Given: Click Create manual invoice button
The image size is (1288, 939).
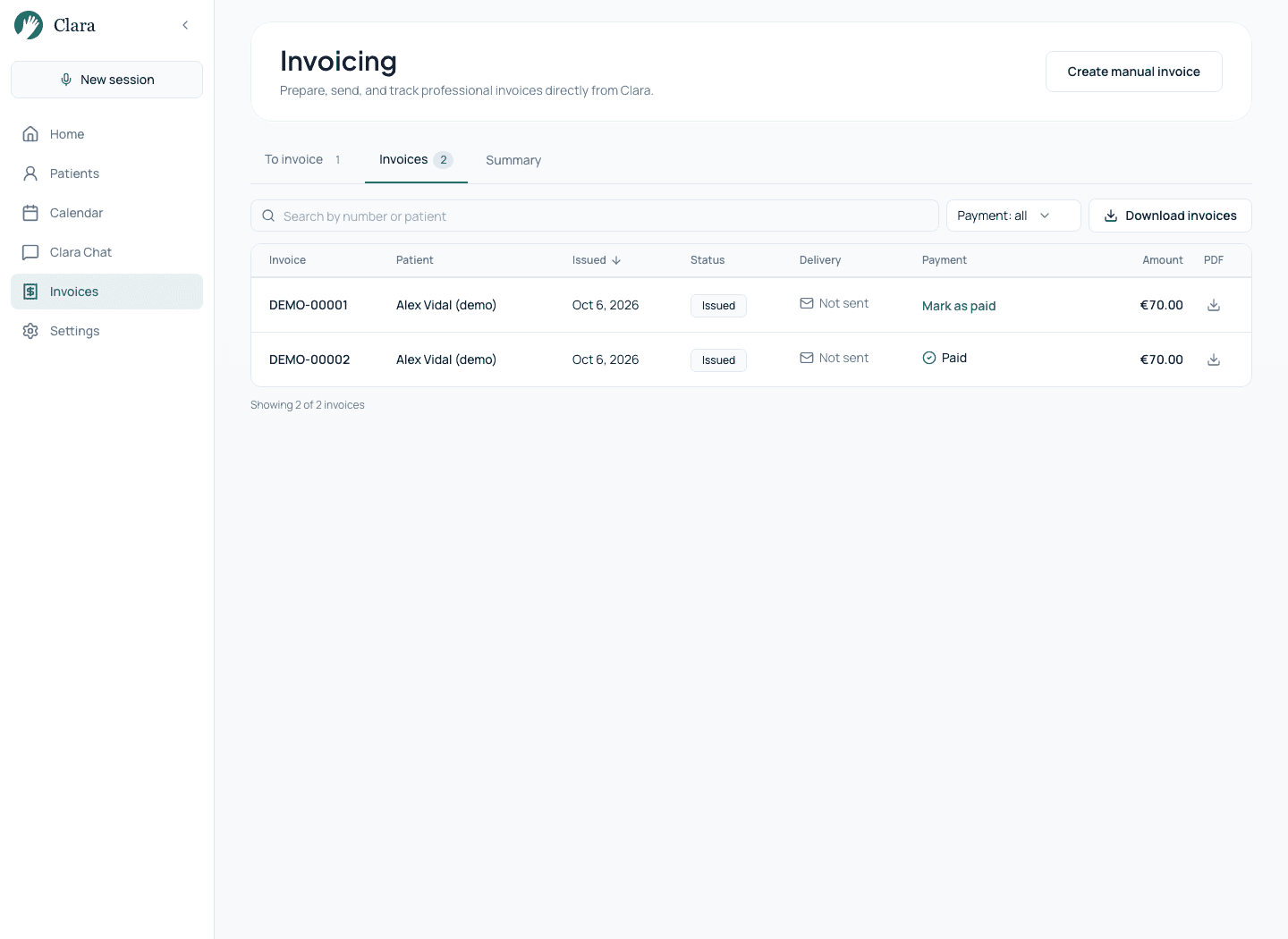Looking at the screenshot, I should [1133, 72].
